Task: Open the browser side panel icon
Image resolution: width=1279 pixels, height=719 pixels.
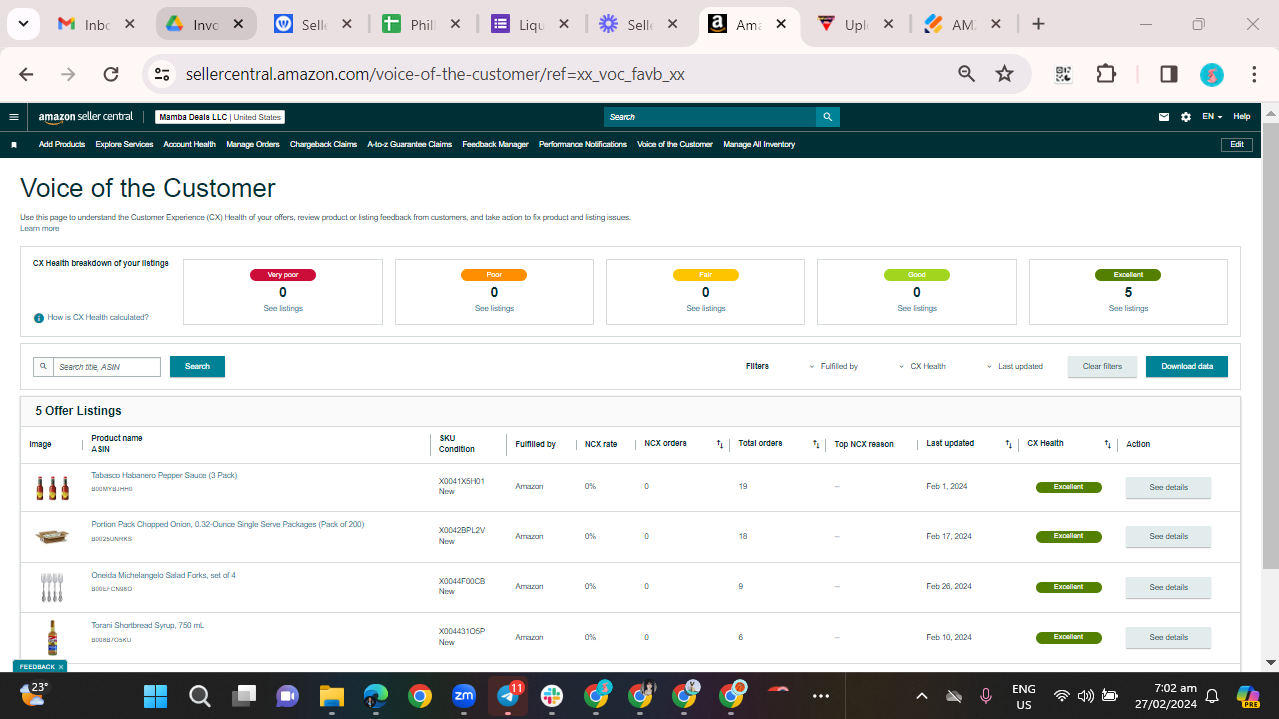Action: pyautogui.click(x=1168, y=74)
